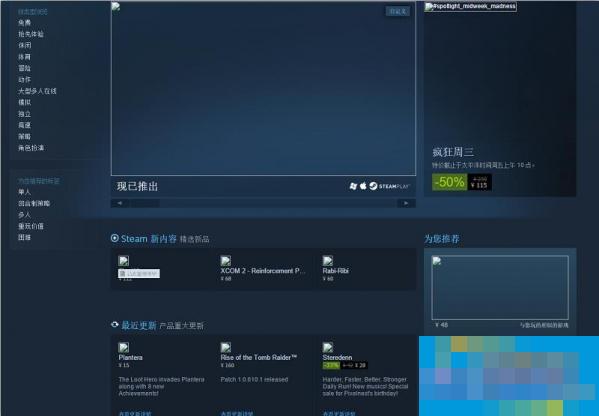Select the '独立' category
Image resolution: width=599 pixels, height=416 pixels.
tap(24, 114)
